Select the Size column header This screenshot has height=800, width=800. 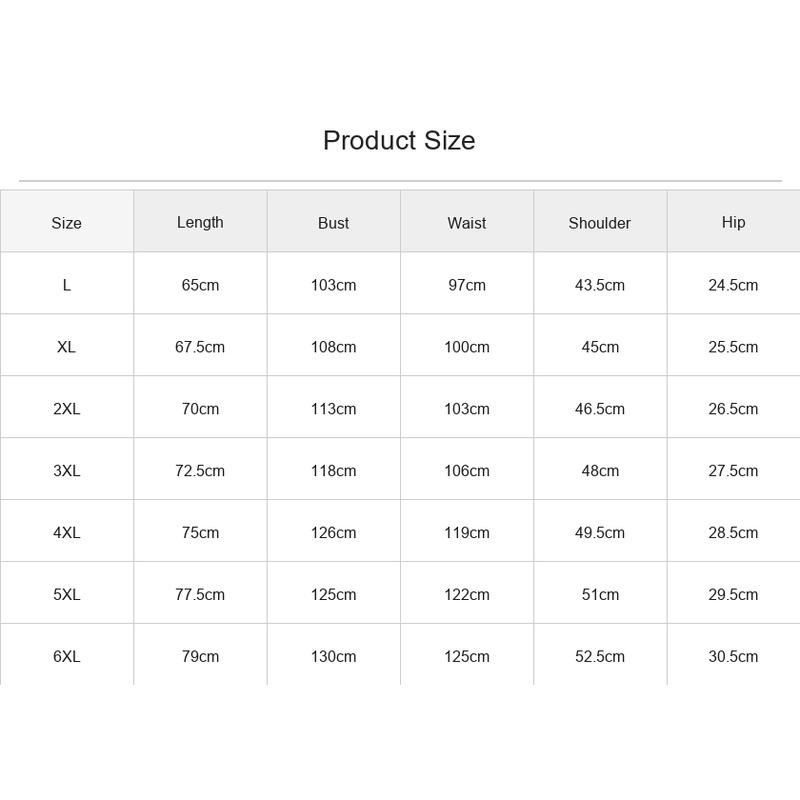coord(66,223)
